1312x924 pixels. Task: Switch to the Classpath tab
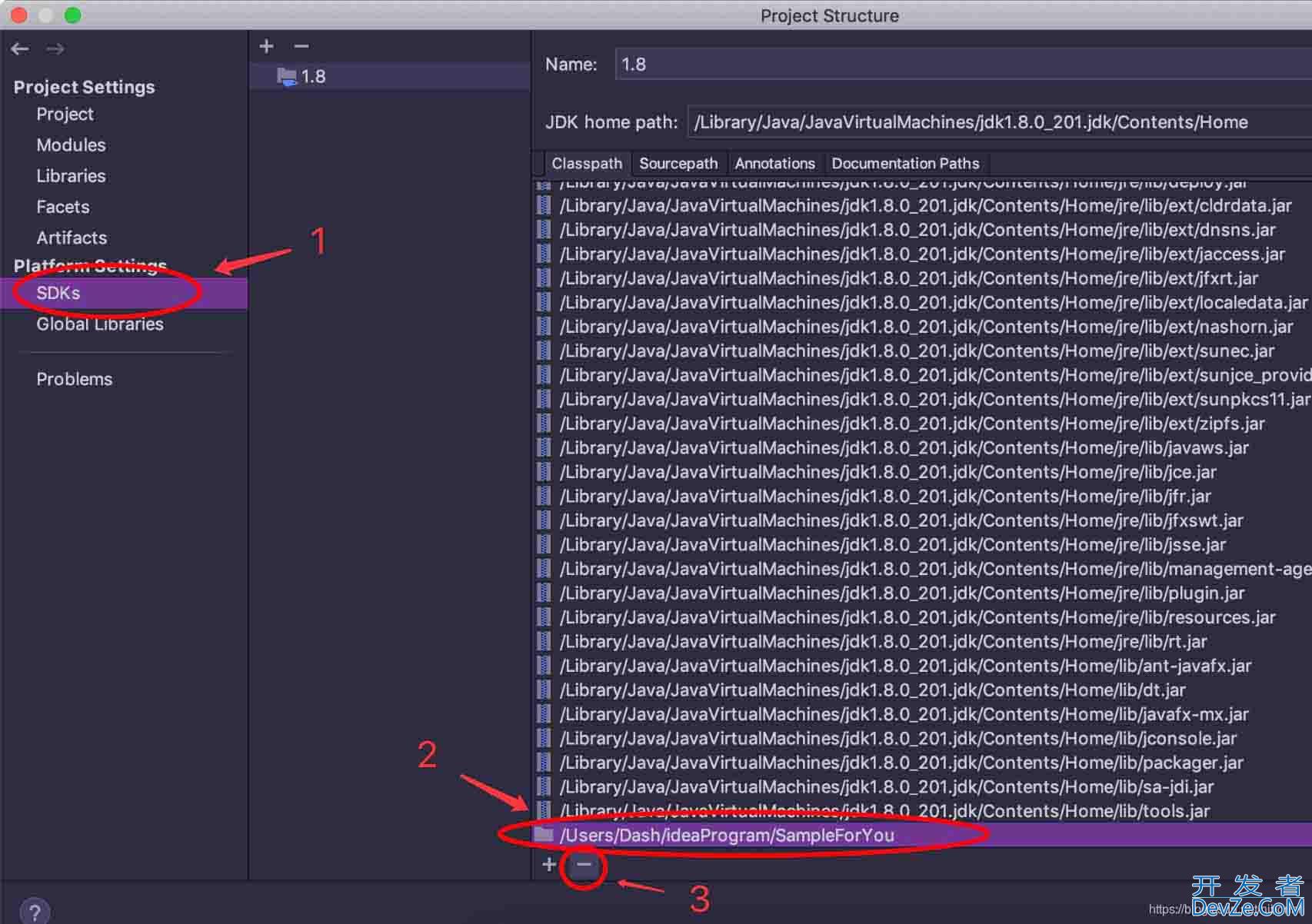(x=587, y=163)
